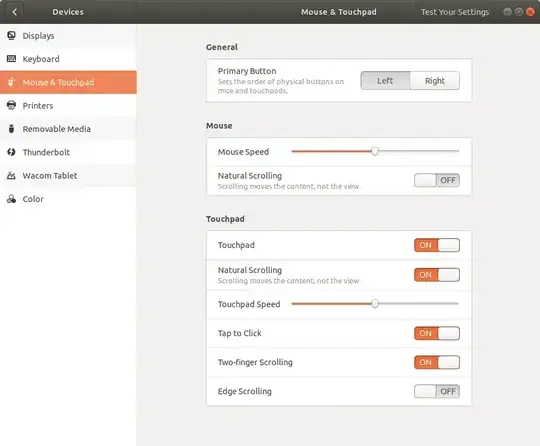Click the Color icon in sidebar
Screen dimensions: 540x446
pos(11,199)
